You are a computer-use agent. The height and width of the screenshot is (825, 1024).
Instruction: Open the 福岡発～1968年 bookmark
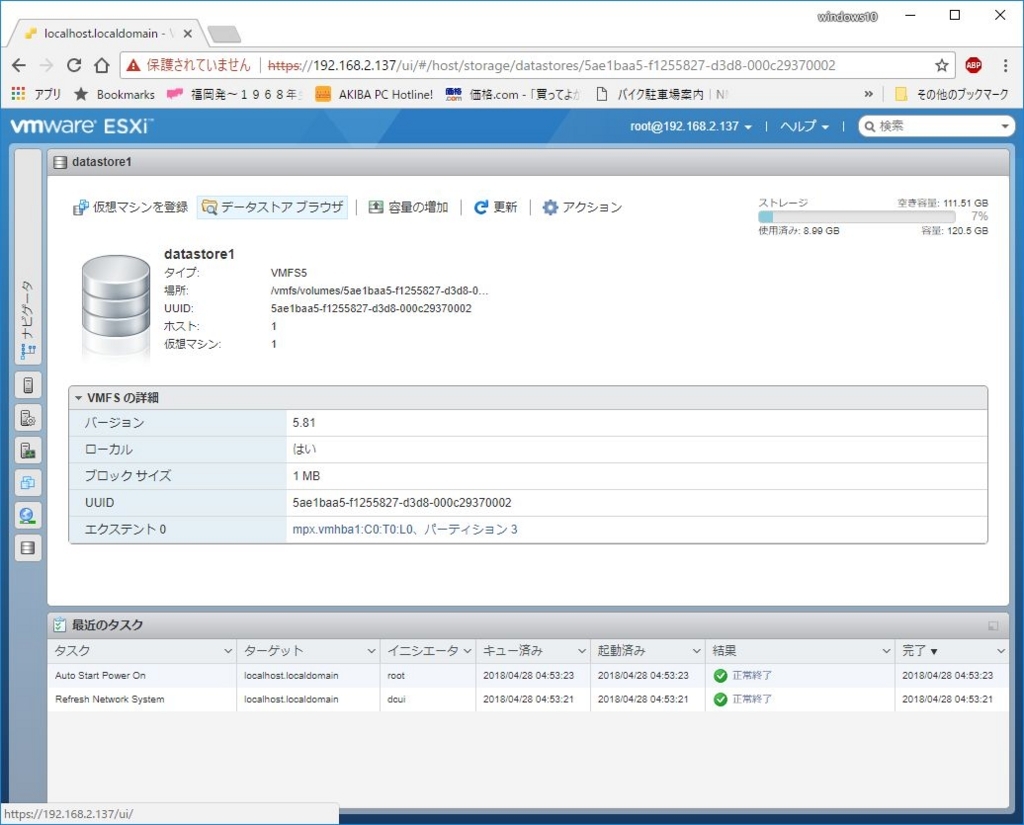pyautogui.click(x=234, y=95)
